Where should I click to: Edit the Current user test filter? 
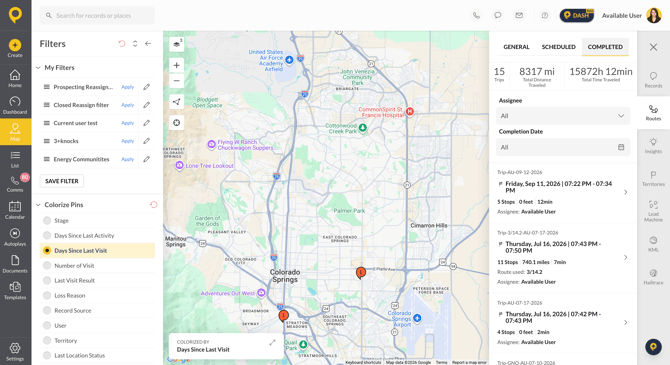pyautogui.click(x=147, y=123)
